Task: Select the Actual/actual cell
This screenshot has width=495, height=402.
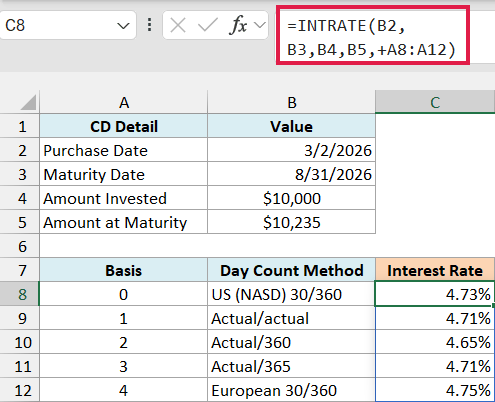Action: coord(292,318)
